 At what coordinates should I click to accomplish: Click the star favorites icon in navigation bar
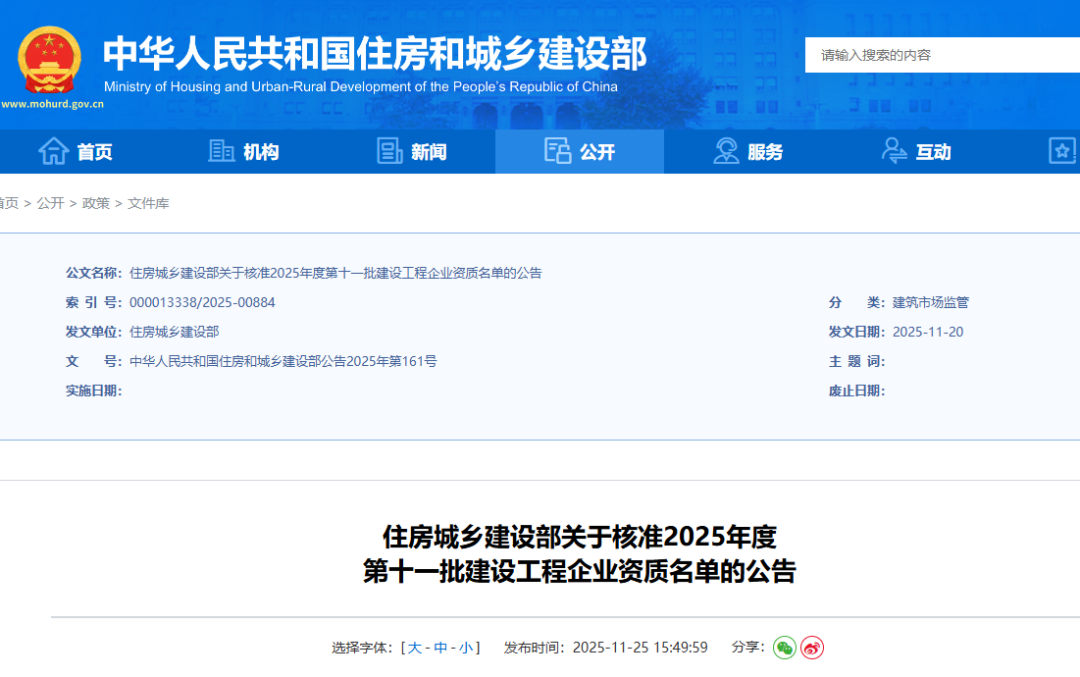[1063, 151]
